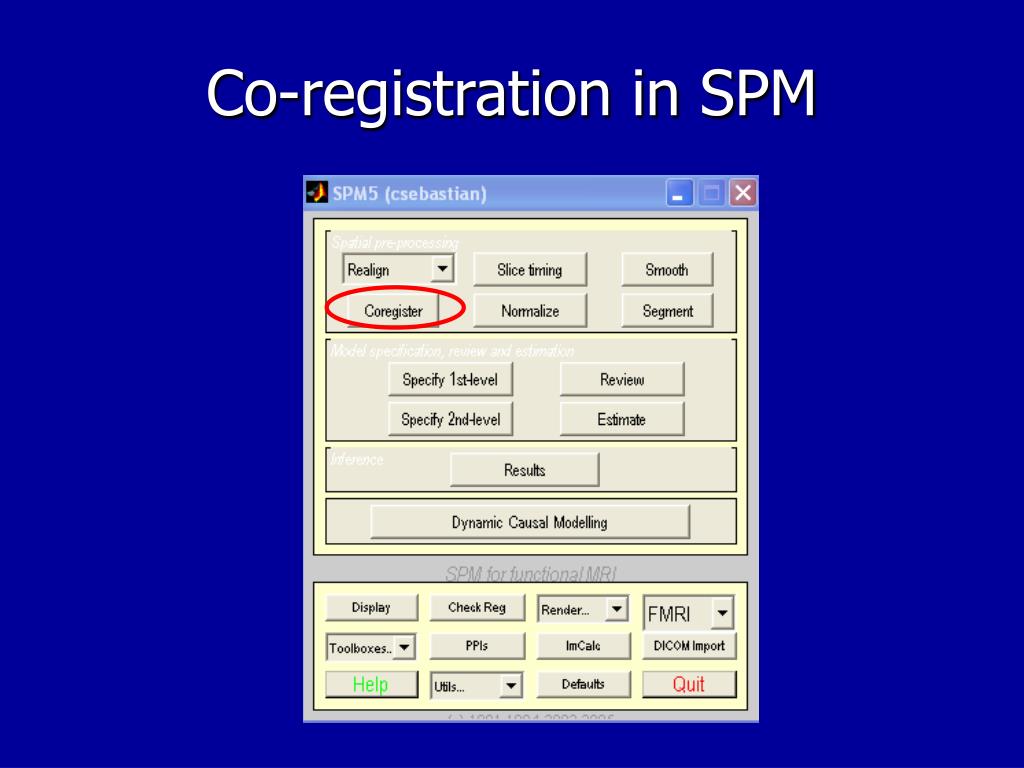Click the PPIs button
Image resolution: width=1024 pixels, height=768 pixels.
coord(477,646)
